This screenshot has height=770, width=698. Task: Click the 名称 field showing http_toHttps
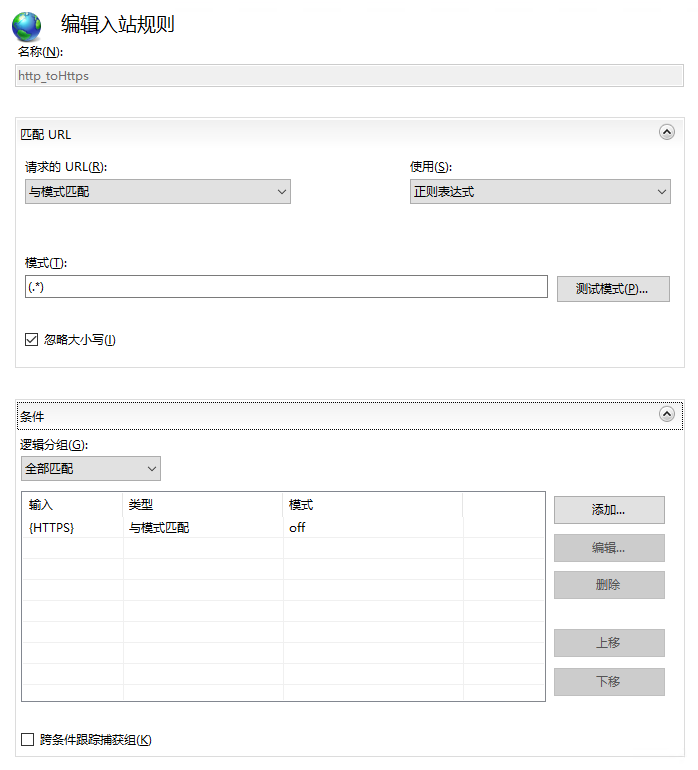point(350,75)
